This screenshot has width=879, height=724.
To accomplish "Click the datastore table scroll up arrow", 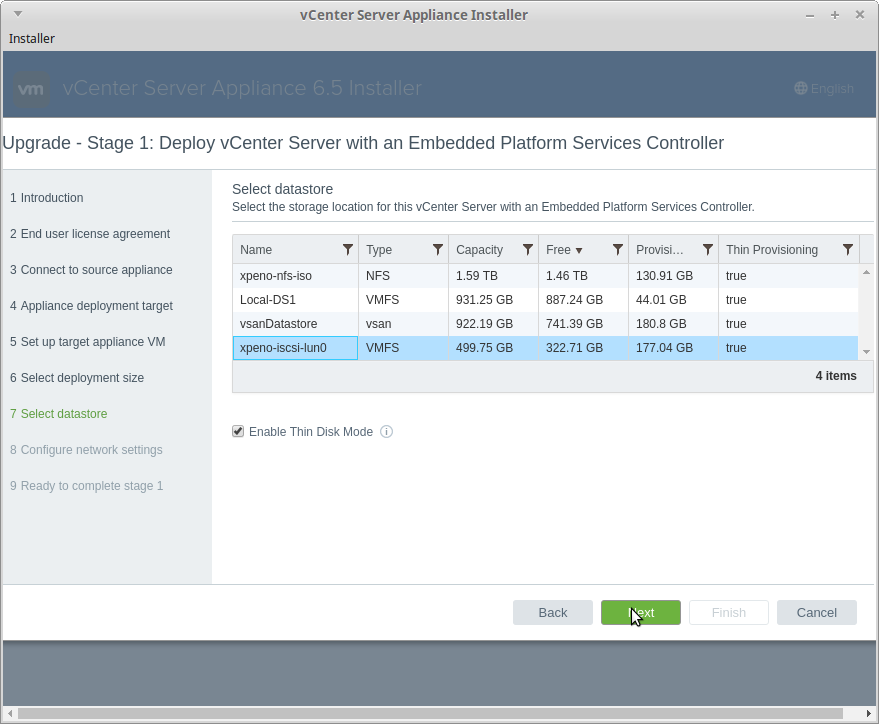I will (866, 272).
